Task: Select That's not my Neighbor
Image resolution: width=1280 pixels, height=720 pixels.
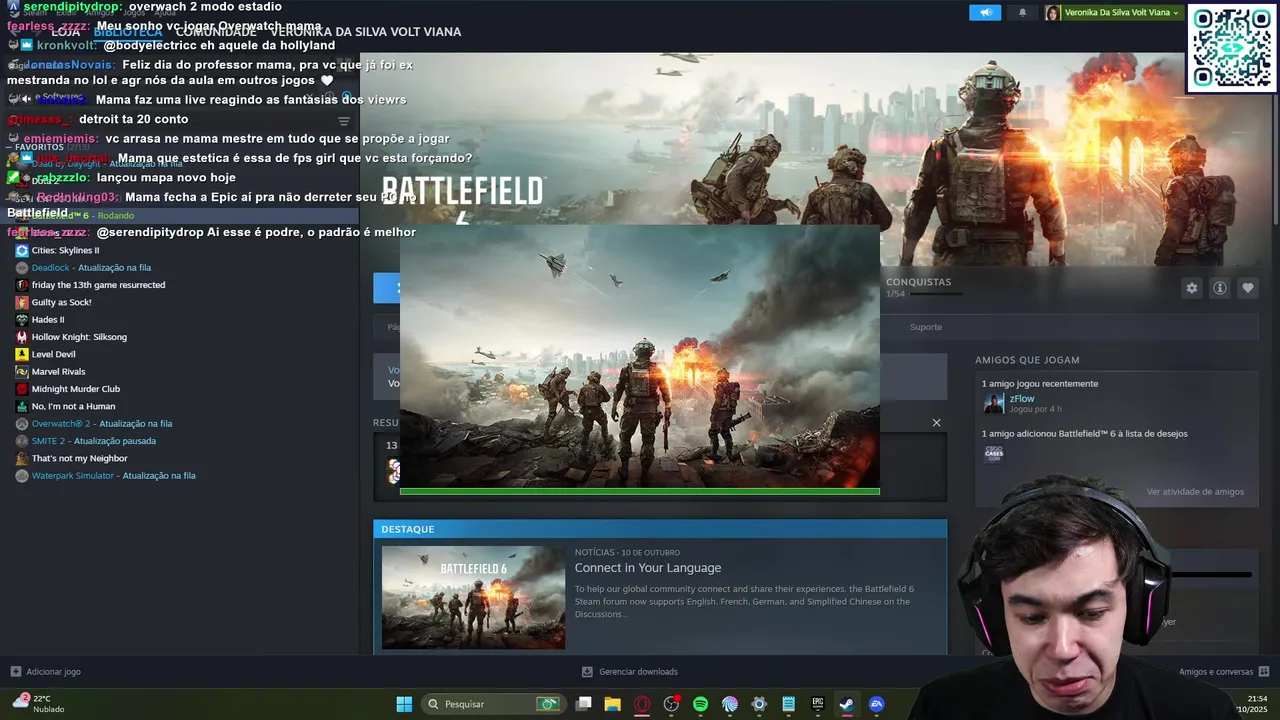Action: click(79, 458)
